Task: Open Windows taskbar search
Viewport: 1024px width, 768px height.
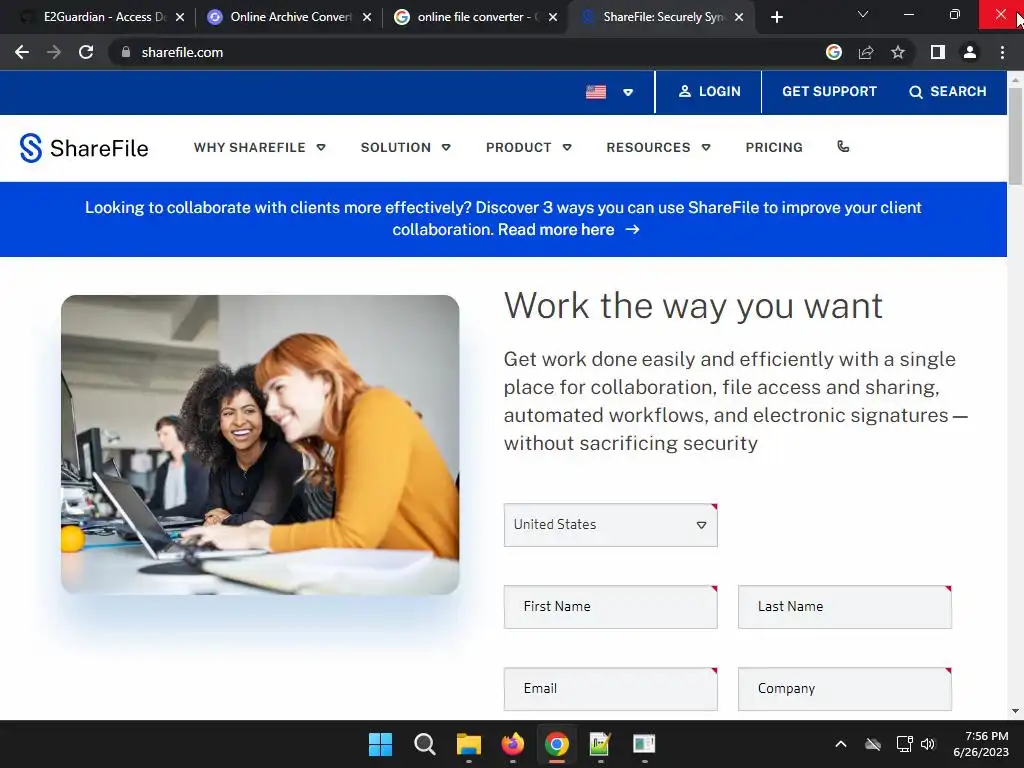Action: click(x=424, y=744)
